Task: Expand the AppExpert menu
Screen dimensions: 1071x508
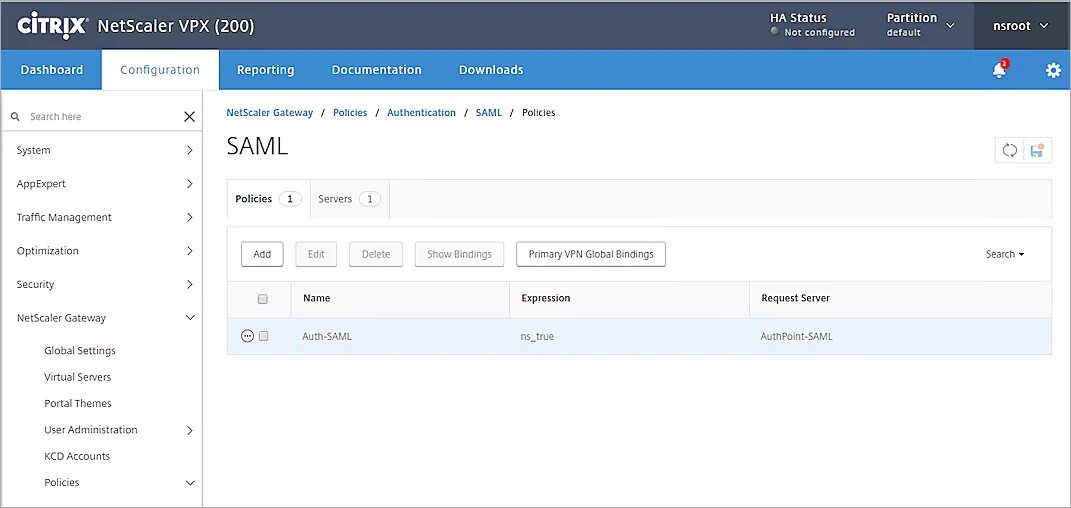Action: [101, 184]
